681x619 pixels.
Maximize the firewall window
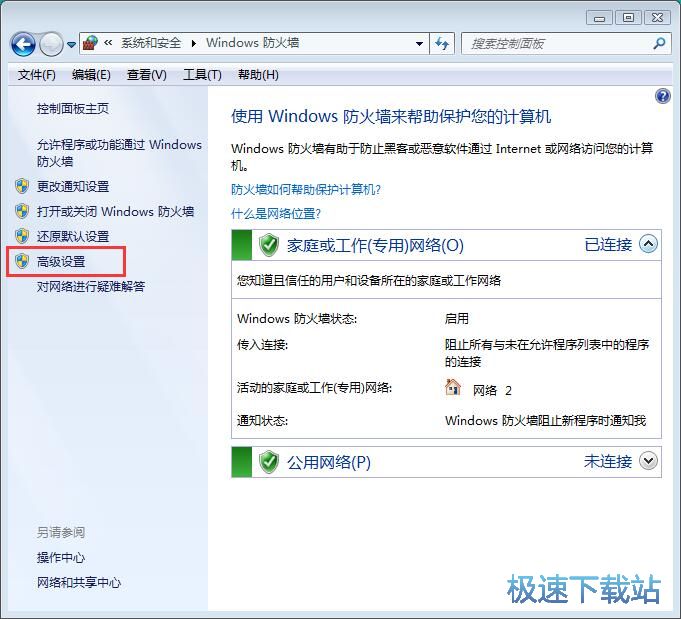click(x=628, y=18)
